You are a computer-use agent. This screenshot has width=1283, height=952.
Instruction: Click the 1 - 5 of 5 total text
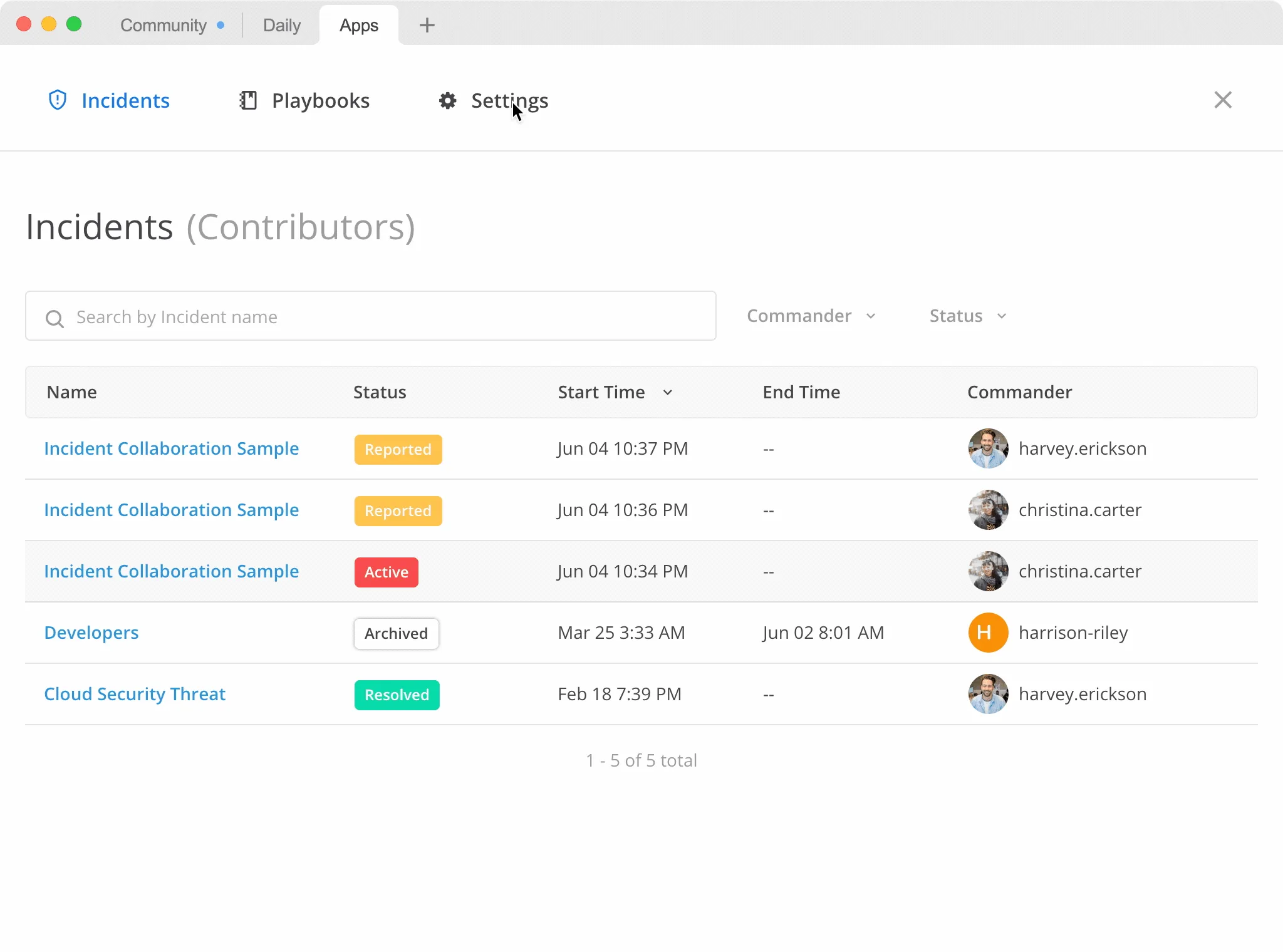641,760
